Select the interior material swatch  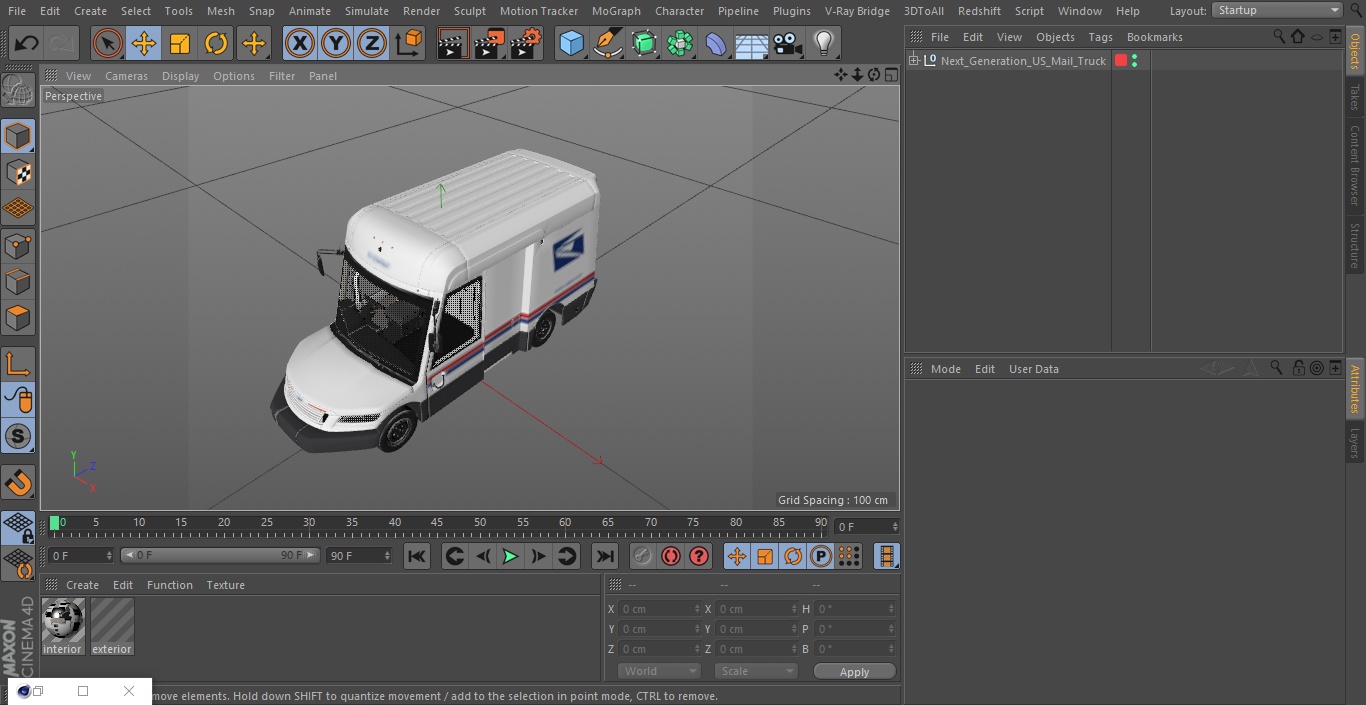click(63, 626)
